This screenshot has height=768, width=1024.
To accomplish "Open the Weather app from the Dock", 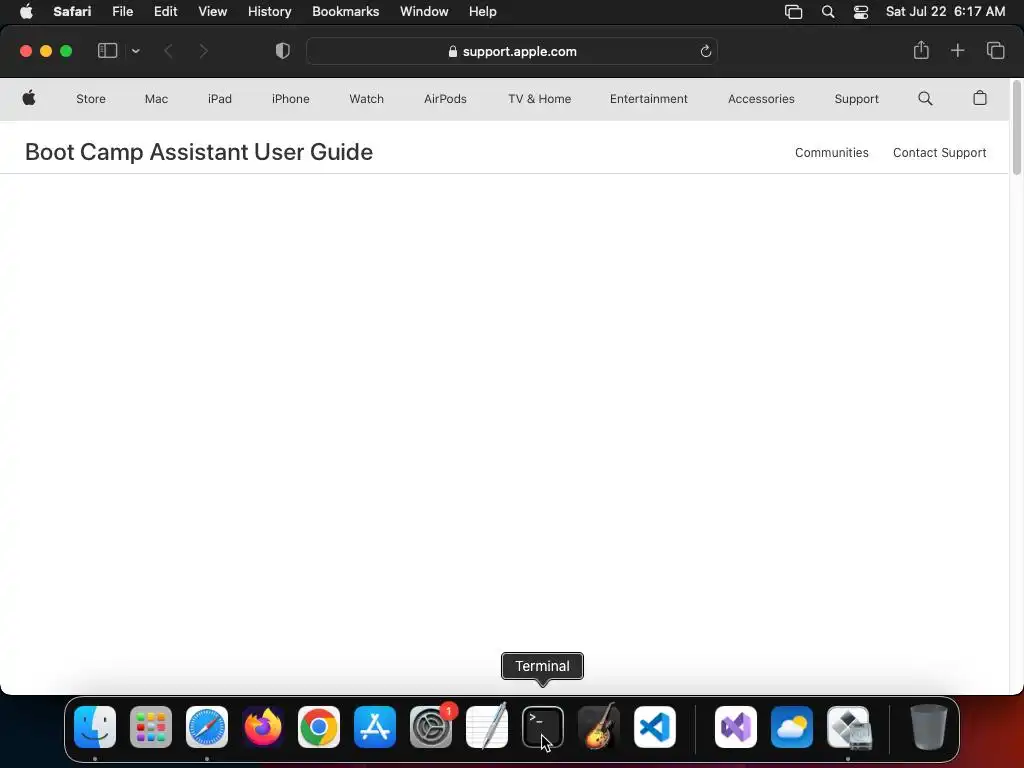I will coord(792,726).
